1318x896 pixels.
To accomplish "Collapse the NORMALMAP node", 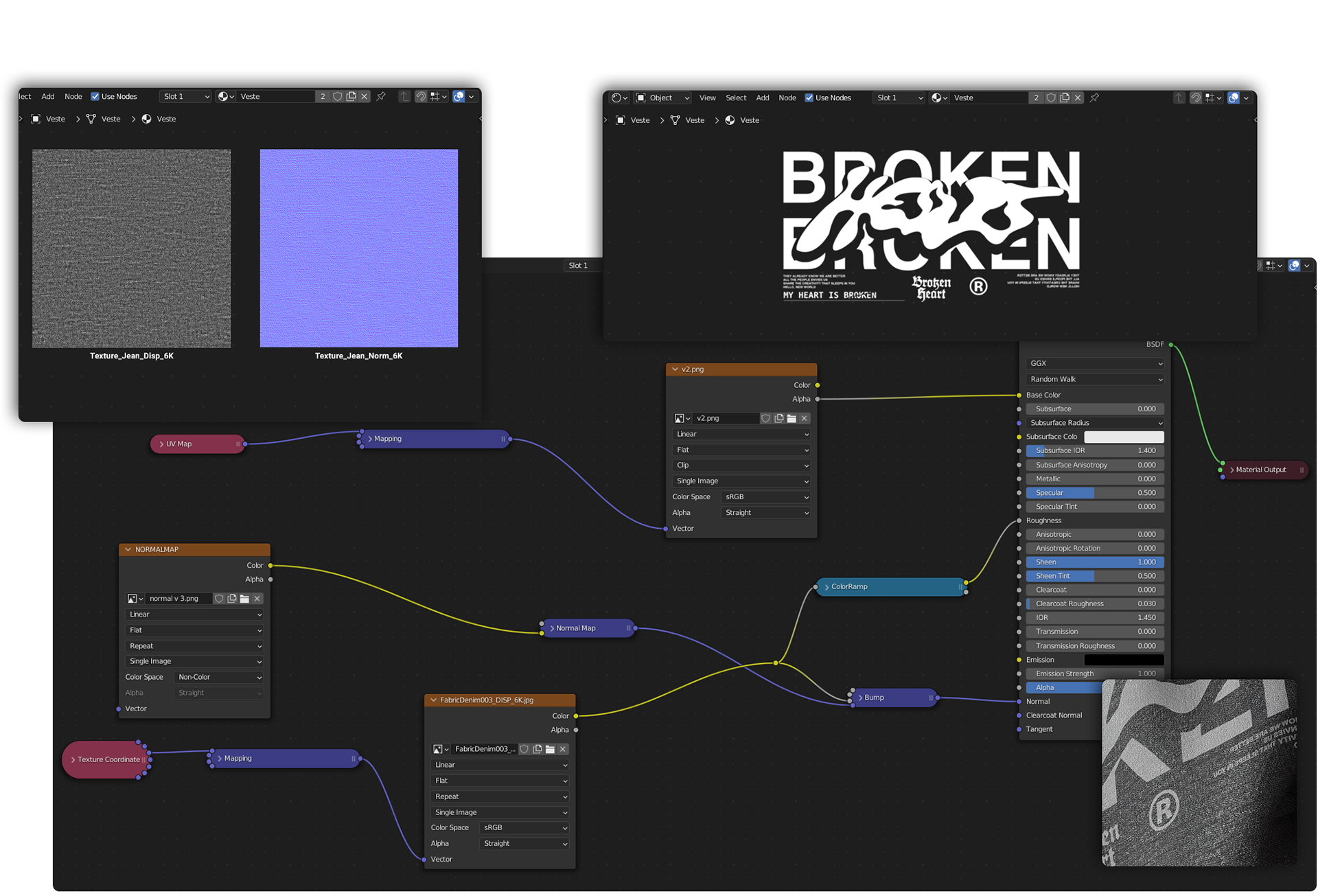I will tap(128, 549).
